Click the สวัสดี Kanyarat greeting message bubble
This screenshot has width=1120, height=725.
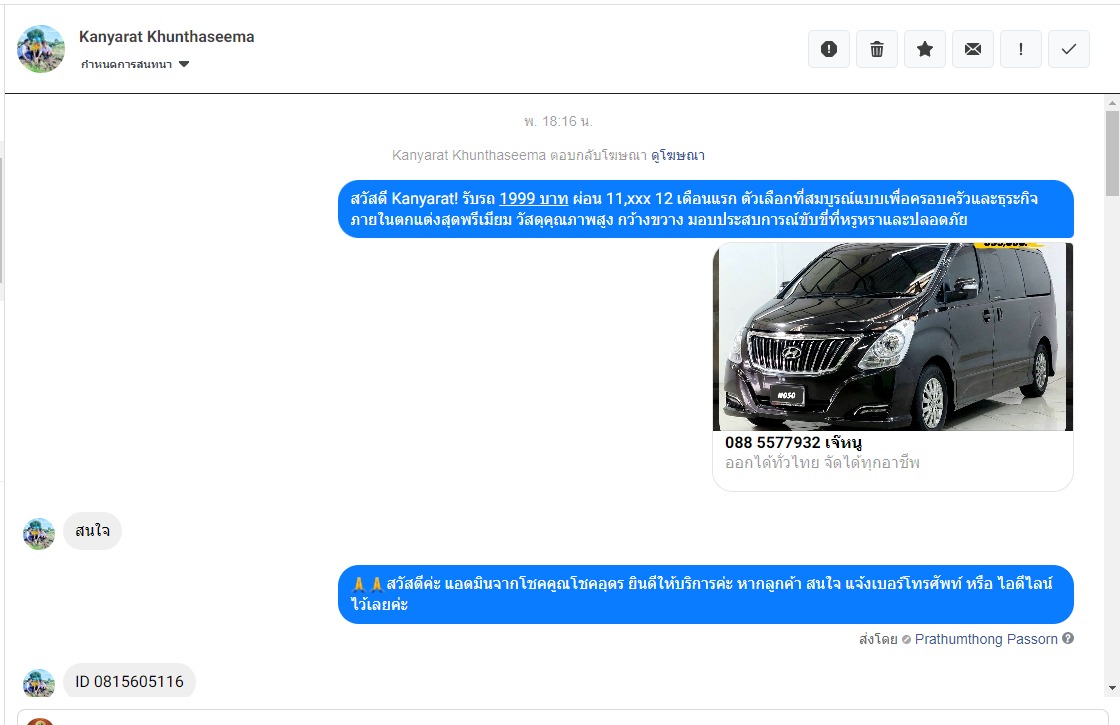click(x=706, y=209)
